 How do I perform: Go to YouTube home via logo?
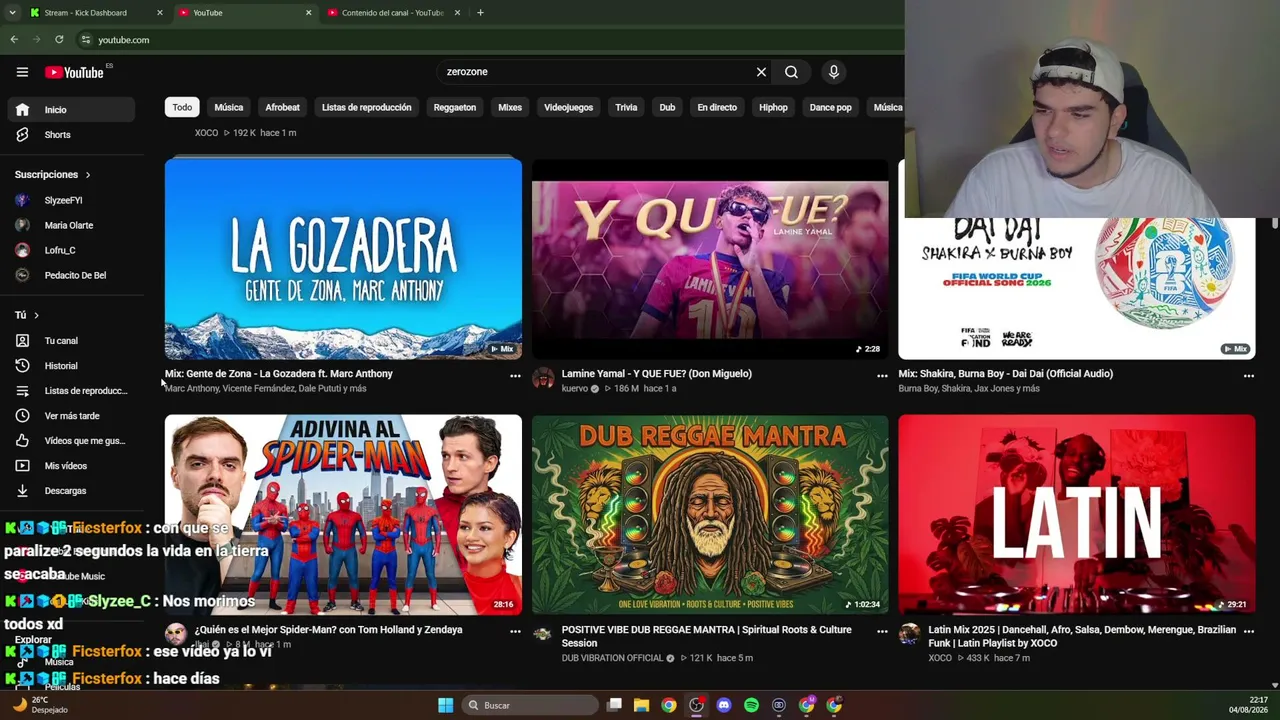pyautogui.click(x=75, y=72)
